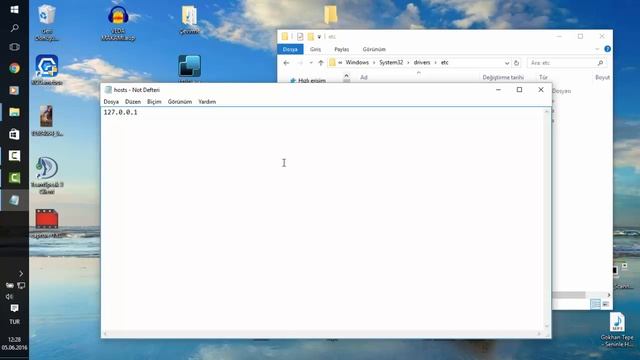Viewport: 640px width, 360px height.
Task: Open the Action Center notification icon
Action: pyautogui.click(x=14, y=308)
